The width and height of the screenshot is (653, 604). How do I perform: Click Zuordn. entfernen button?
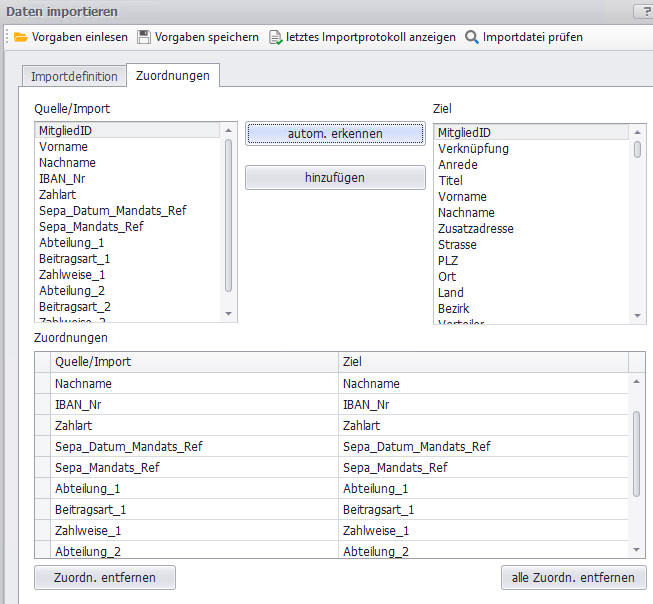[104, 577]
